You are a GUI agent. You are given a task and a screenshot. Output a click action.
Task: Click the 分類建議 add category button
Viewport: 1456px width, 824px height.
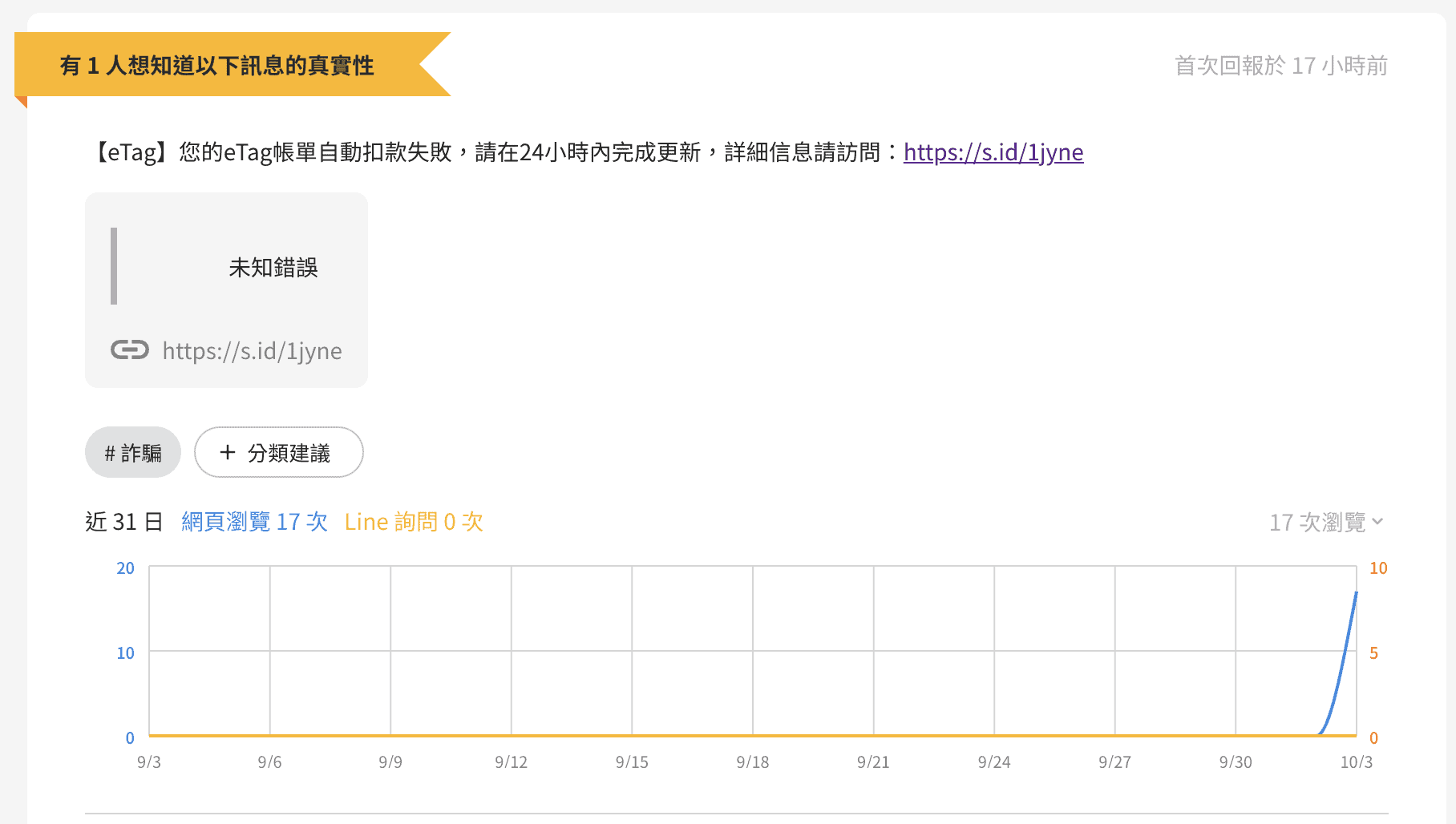click(x=279, y=453)
